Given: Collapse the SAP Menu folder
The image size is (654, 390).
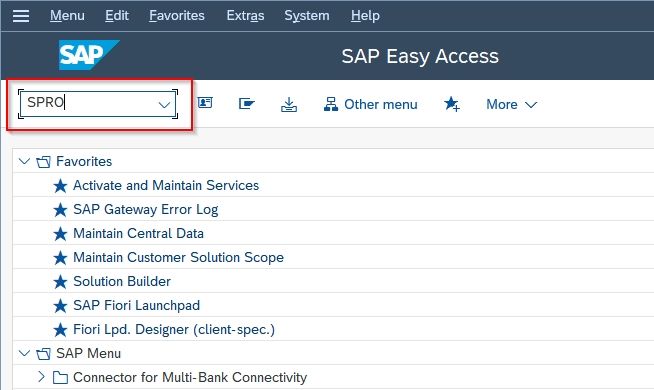Looking at the screenshot, I should coord(25,353).
